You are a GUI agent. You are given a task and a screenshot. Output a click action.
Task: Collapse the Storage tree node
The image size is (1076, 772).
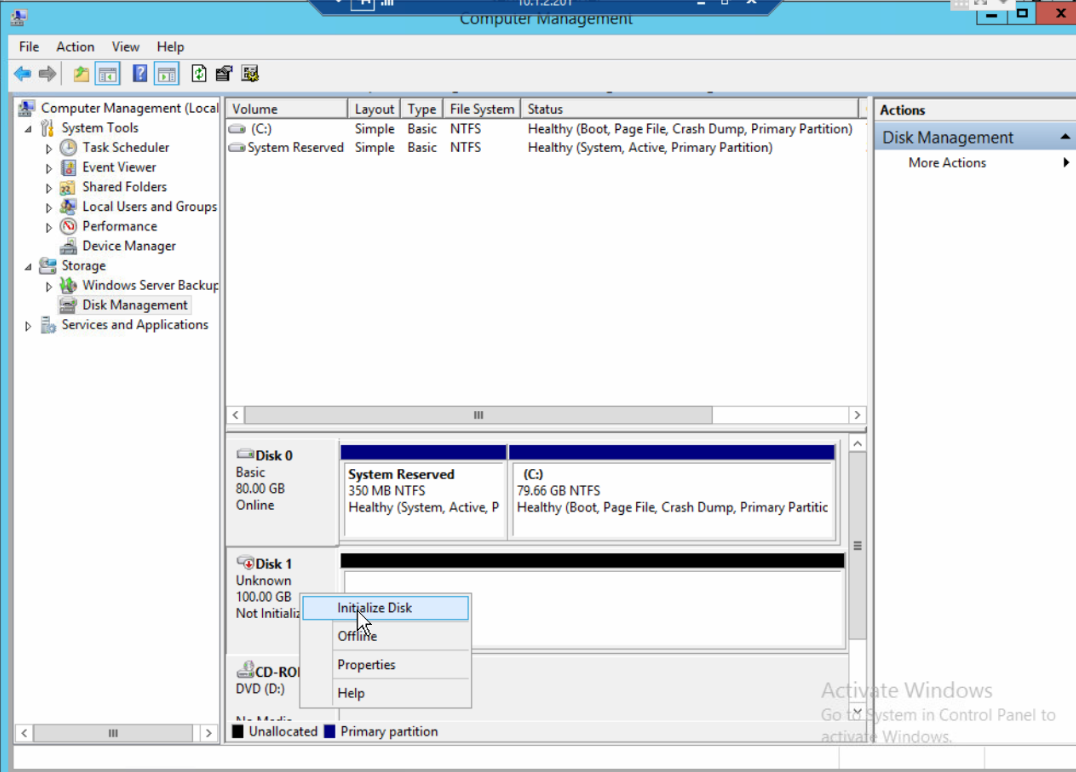pos(28,266)
